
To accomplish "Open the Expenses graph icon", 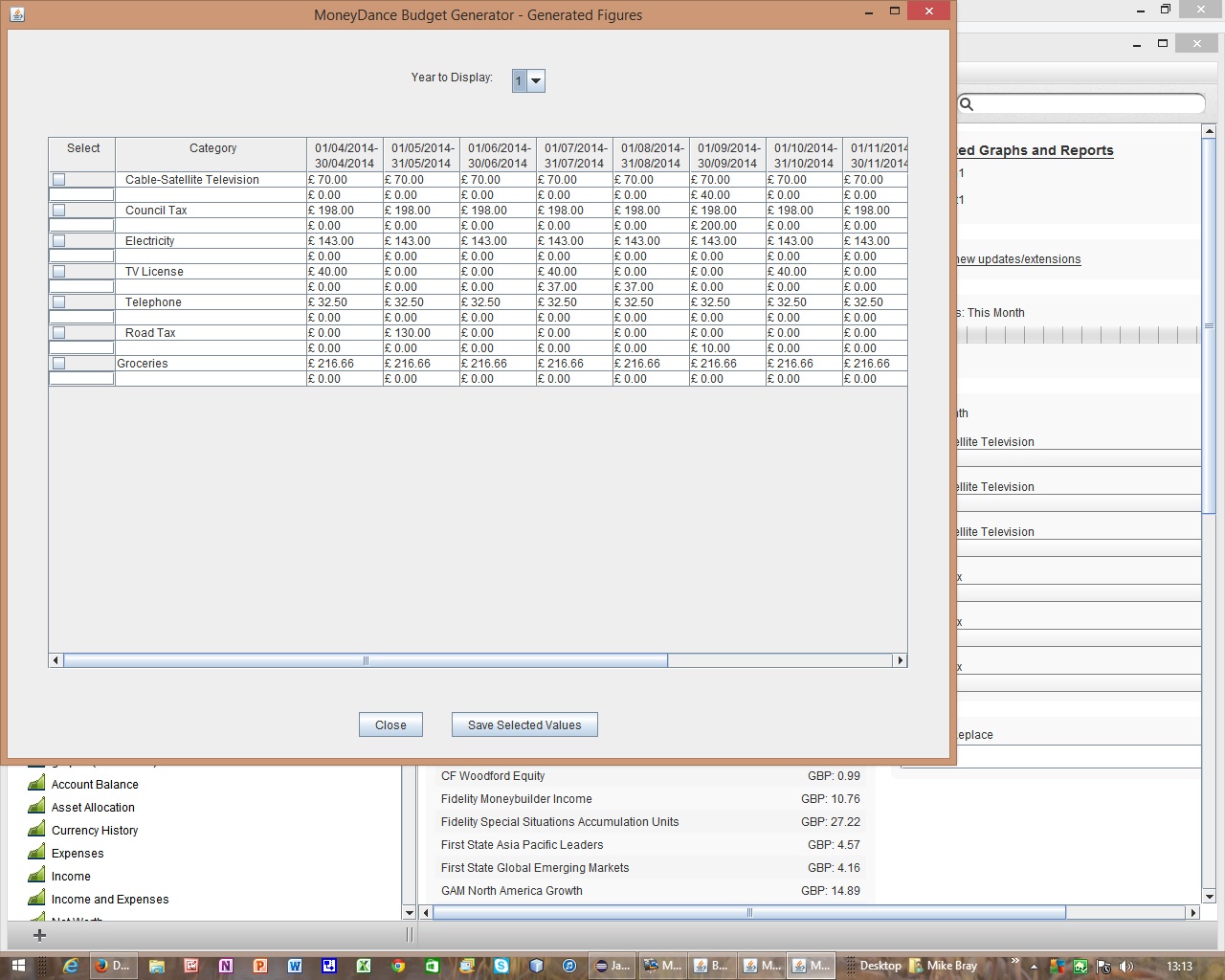I will tap(37, 852).
